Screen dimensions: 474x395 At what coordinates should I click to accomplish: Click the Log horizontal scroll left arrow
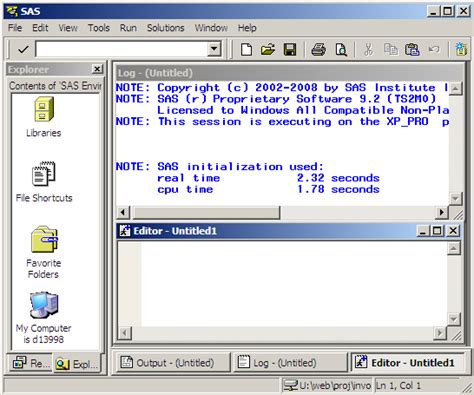(123, 212)
